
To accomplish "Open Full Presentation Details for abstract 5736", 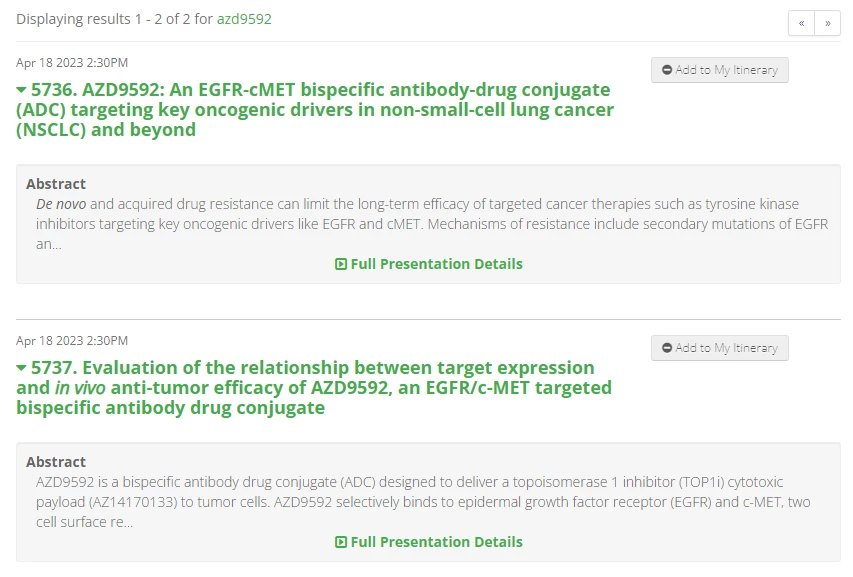I will click(x=429, y=264).
